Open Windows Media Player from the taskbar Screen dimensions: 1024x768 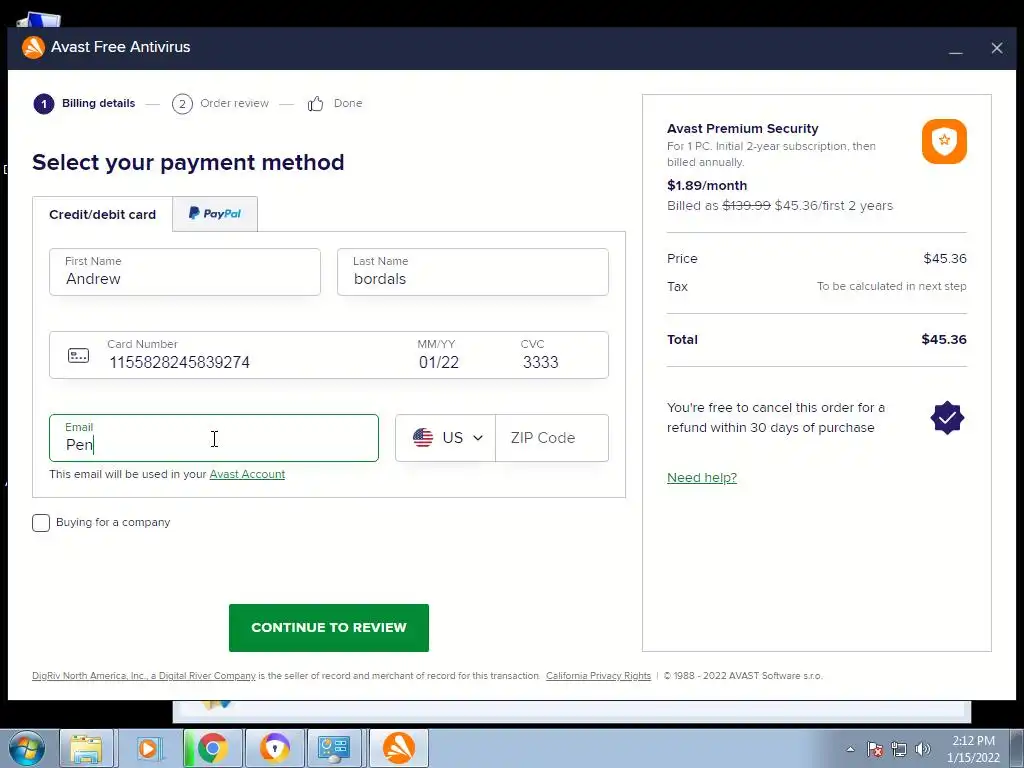tap(150, 748)
